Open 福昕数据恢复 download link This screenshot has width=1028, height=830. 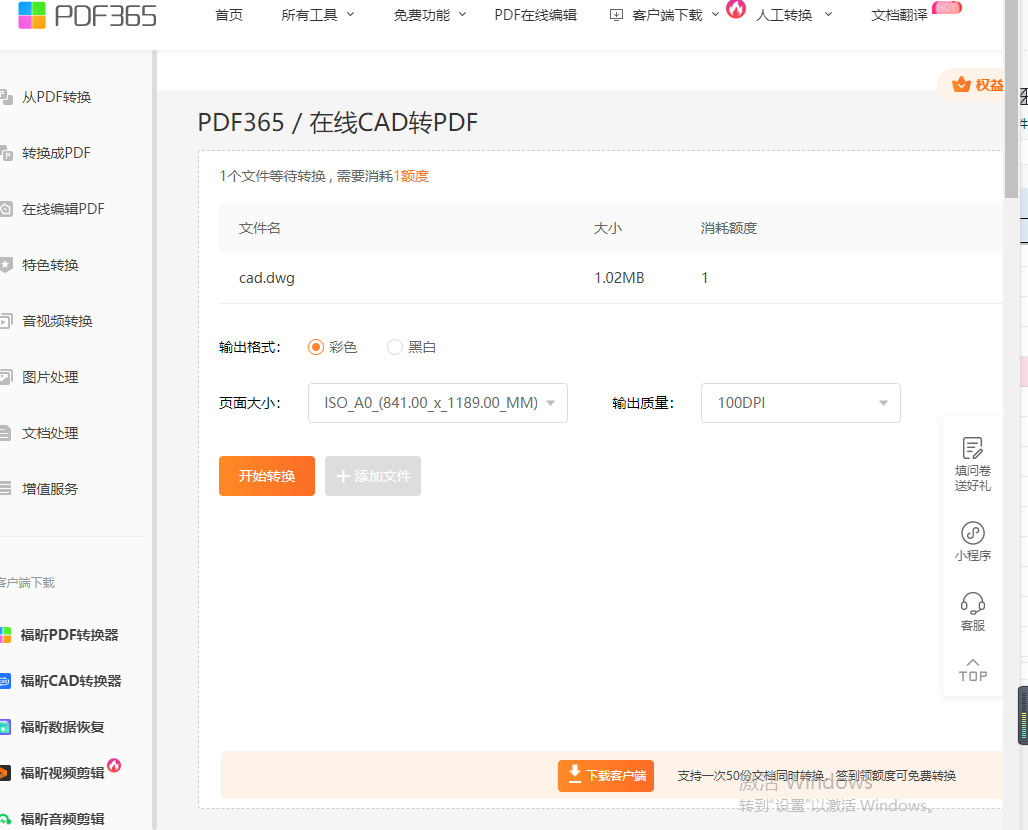[x=62, y=727]
